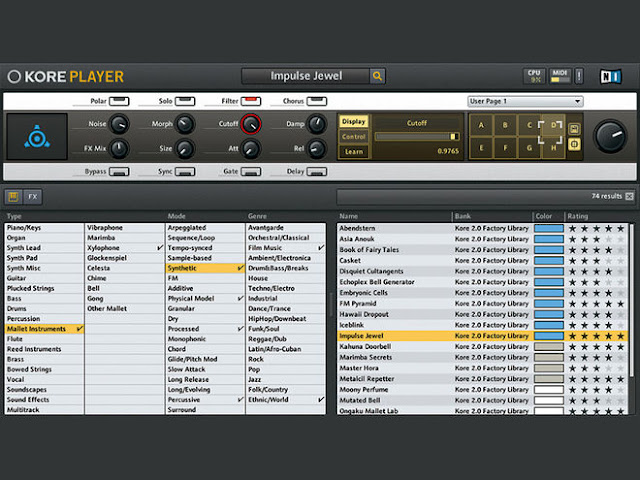This screenshot has height=480, width=640.
Task: Select Synthetic in the Mode list
Action: [x=205, y=268]
